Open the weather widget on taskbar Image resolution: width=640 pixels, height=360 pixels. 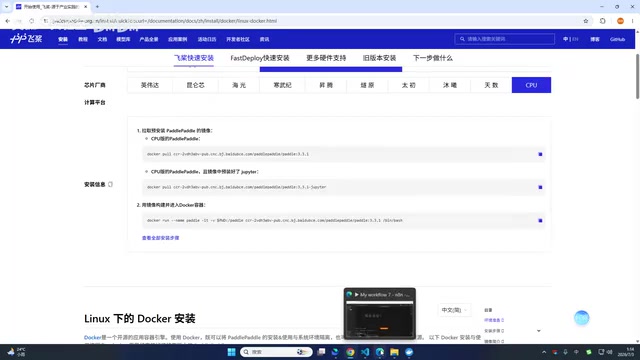point(16,352)
